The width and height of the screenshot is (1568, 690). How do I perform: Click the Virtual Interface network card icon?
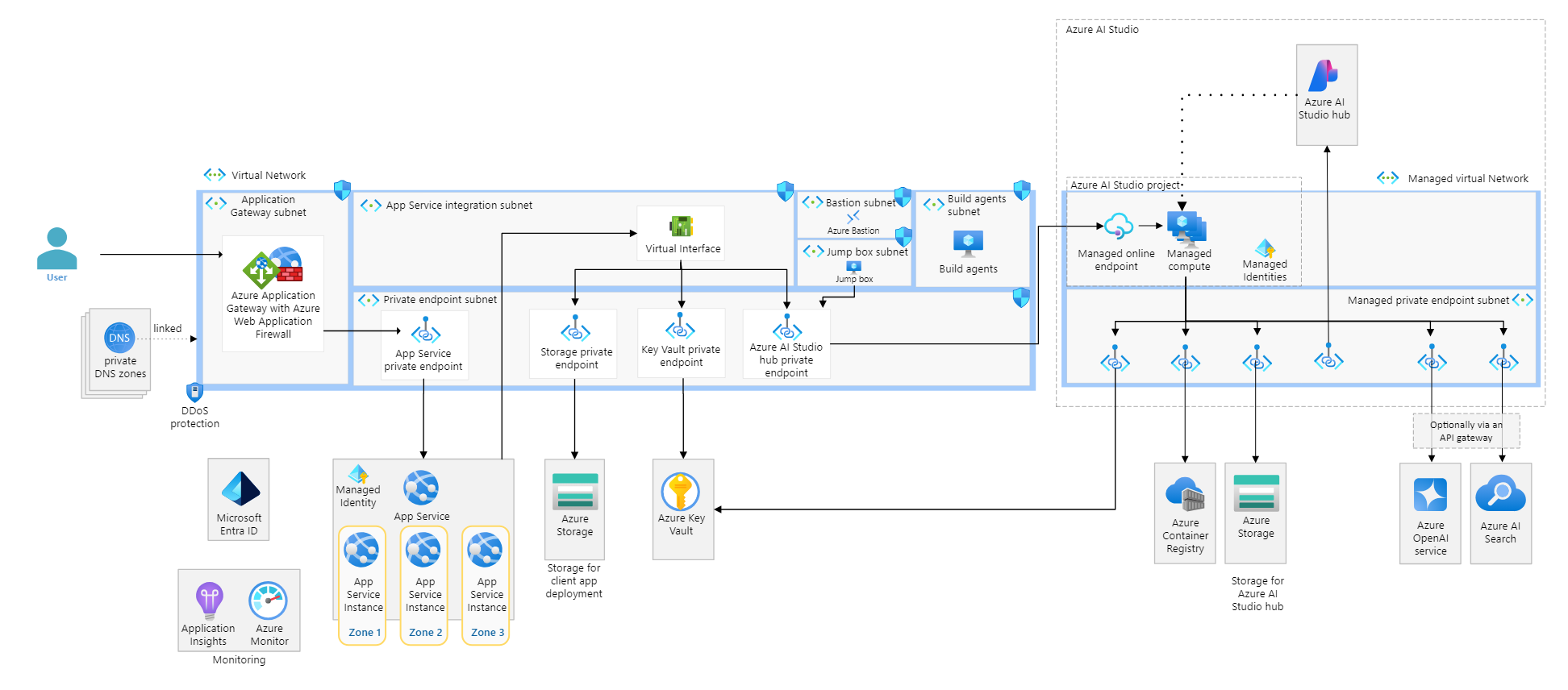point(682,226)
